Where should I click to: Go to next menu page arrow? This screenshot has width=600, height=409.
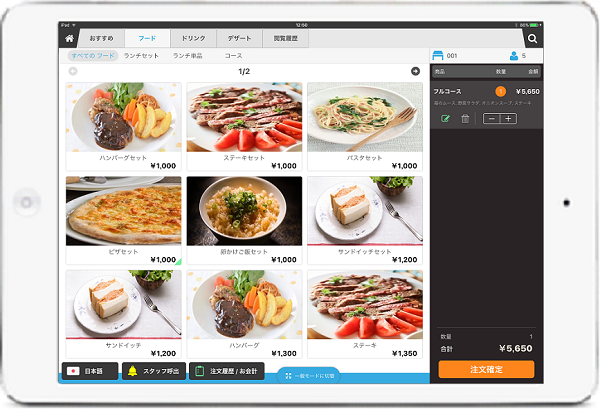(x=415, y=71)
